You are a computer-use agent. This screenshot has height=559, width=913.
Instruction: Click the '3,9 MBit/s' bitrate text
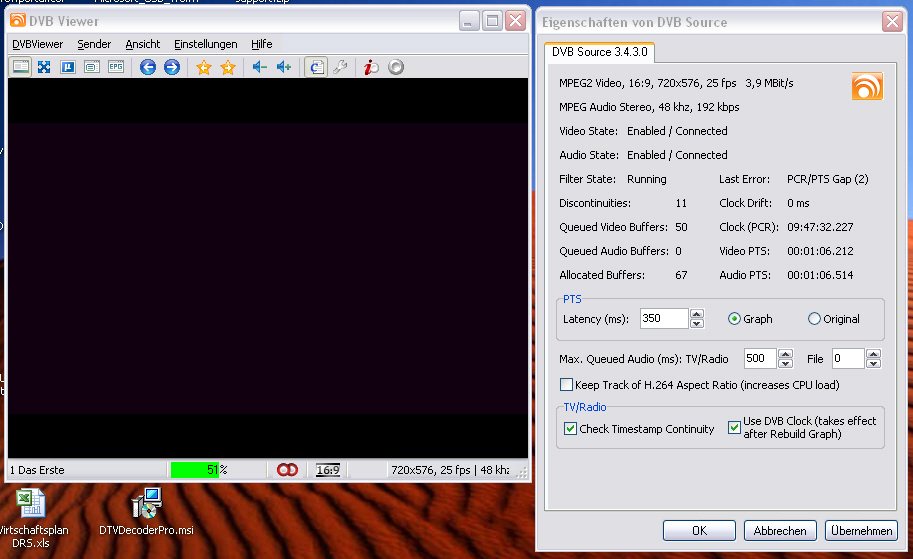769,83
